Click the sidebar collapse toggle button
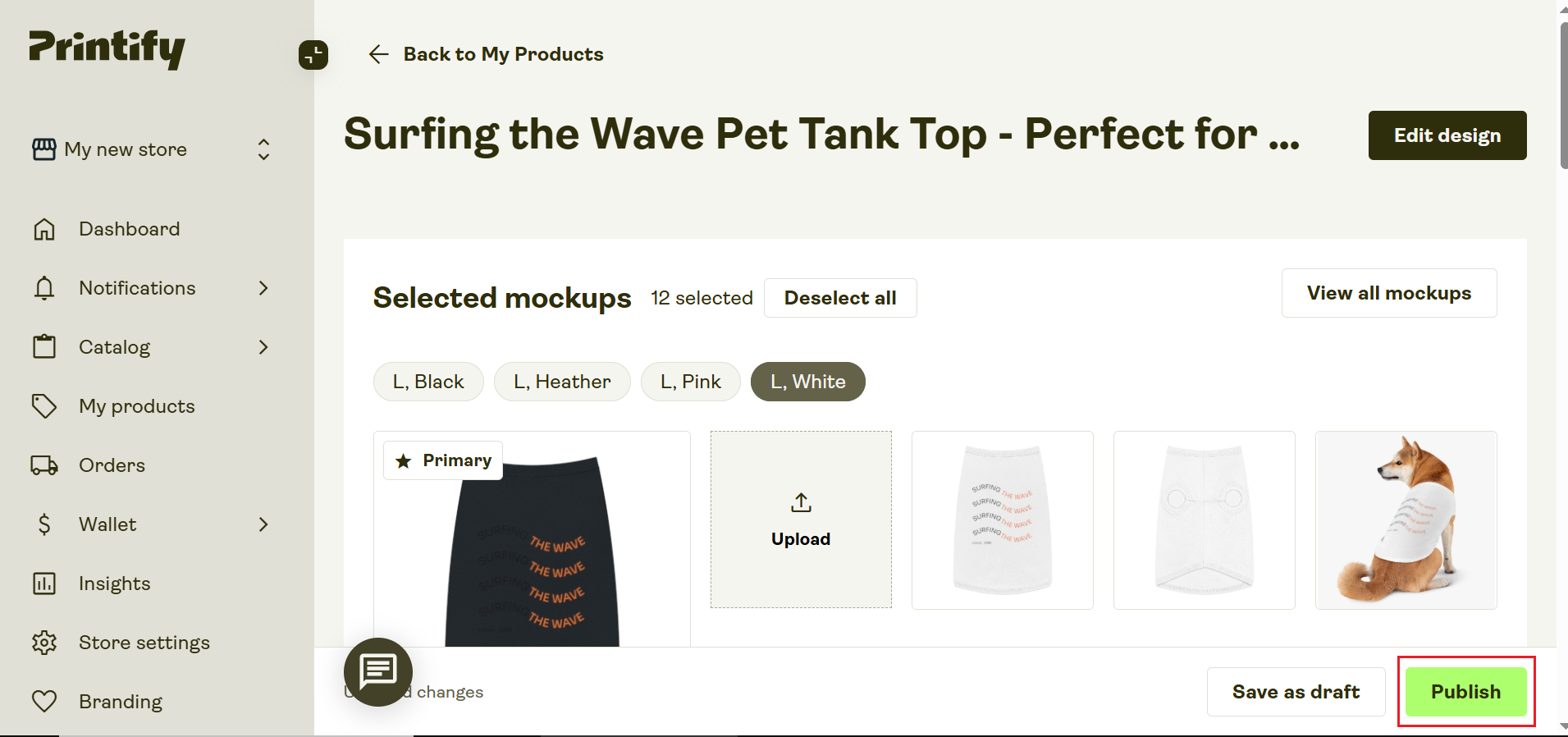 coord(313,55)
